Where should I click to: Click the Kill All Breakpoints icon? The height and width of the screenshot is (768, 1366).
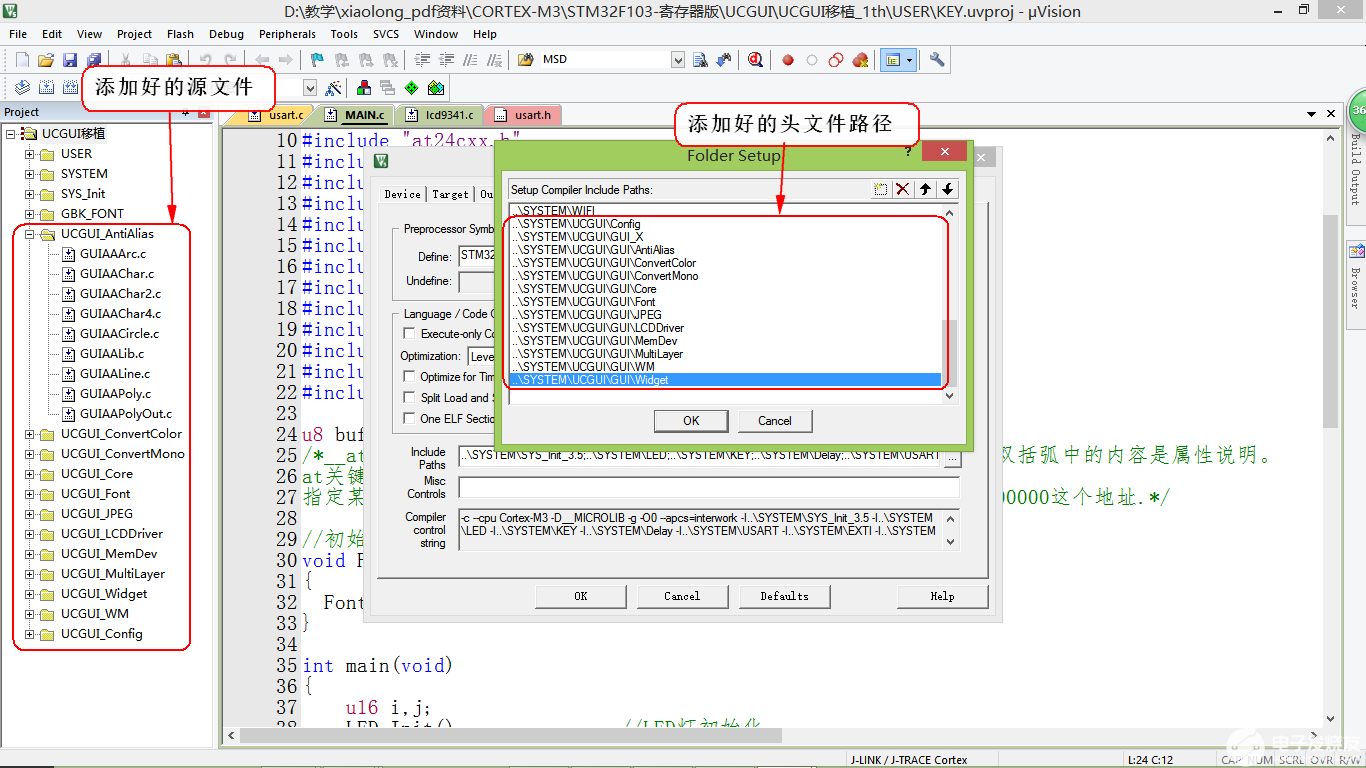pyautogui.click(x=860, y=60)
